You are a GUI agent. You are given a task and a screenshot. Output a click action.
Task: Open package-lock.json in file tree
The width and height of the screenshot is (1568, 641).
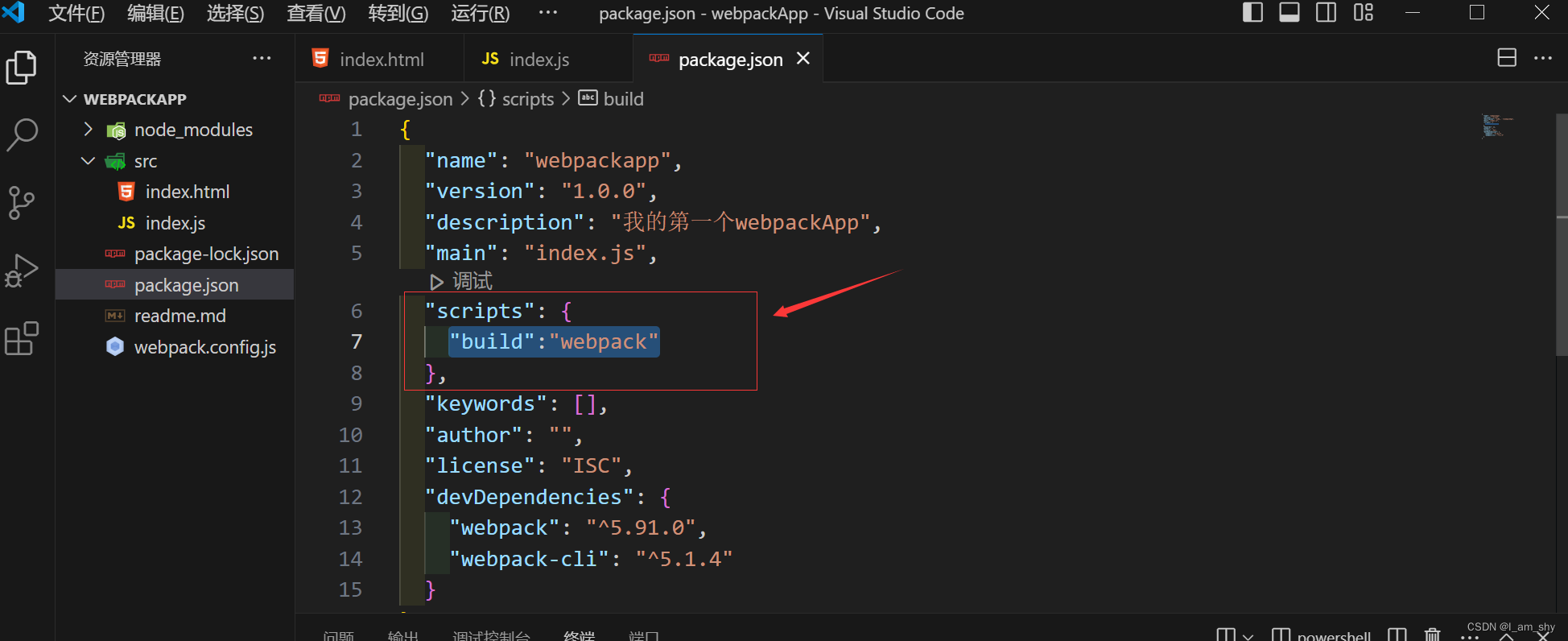coord(175,254)
